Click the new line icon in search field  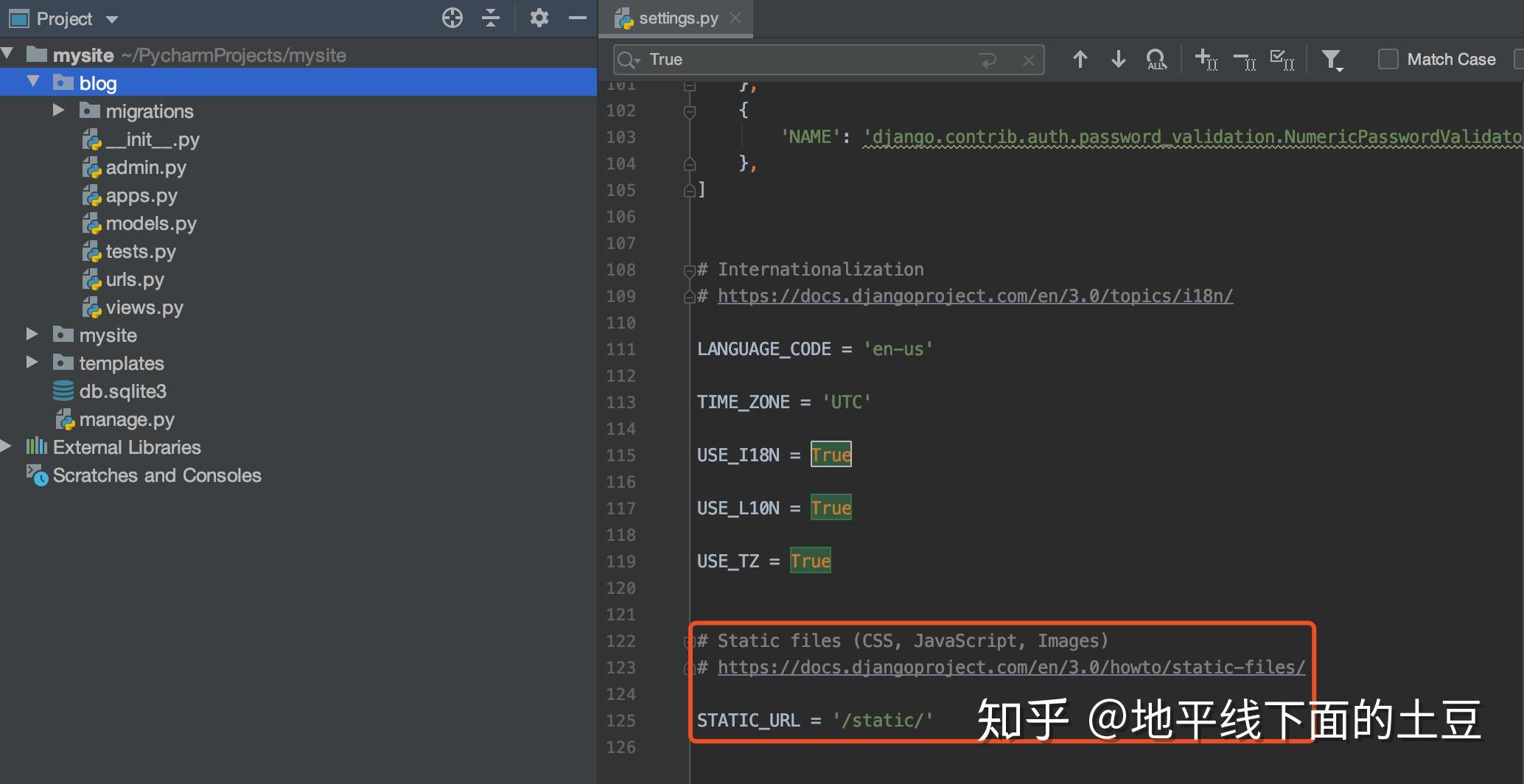[x=989, y=60]
